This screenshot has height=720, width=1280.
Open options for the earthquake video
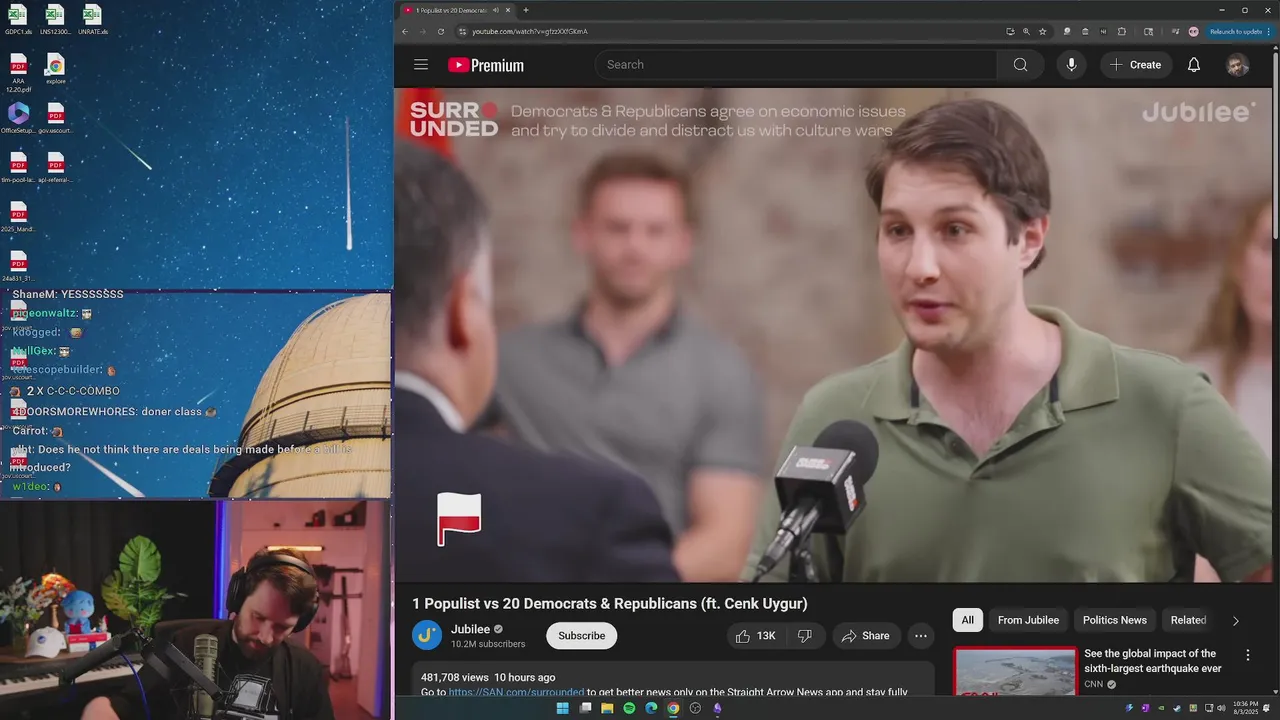(x=1247, y=655)
